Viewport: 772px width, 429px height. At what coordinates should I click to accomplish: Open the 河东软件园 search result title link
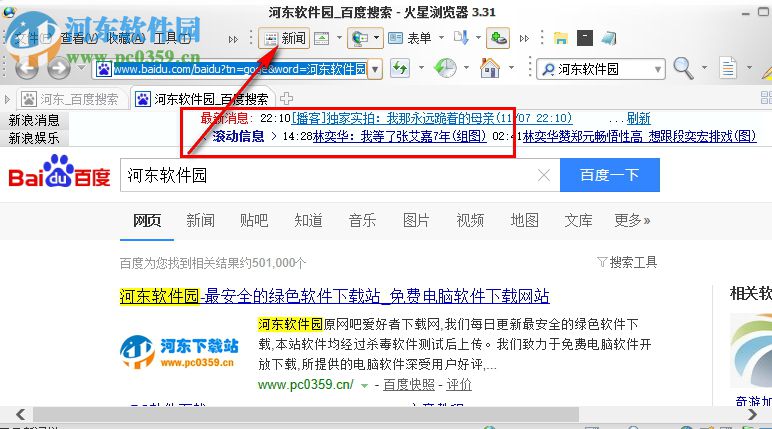(x=334, y=296)
